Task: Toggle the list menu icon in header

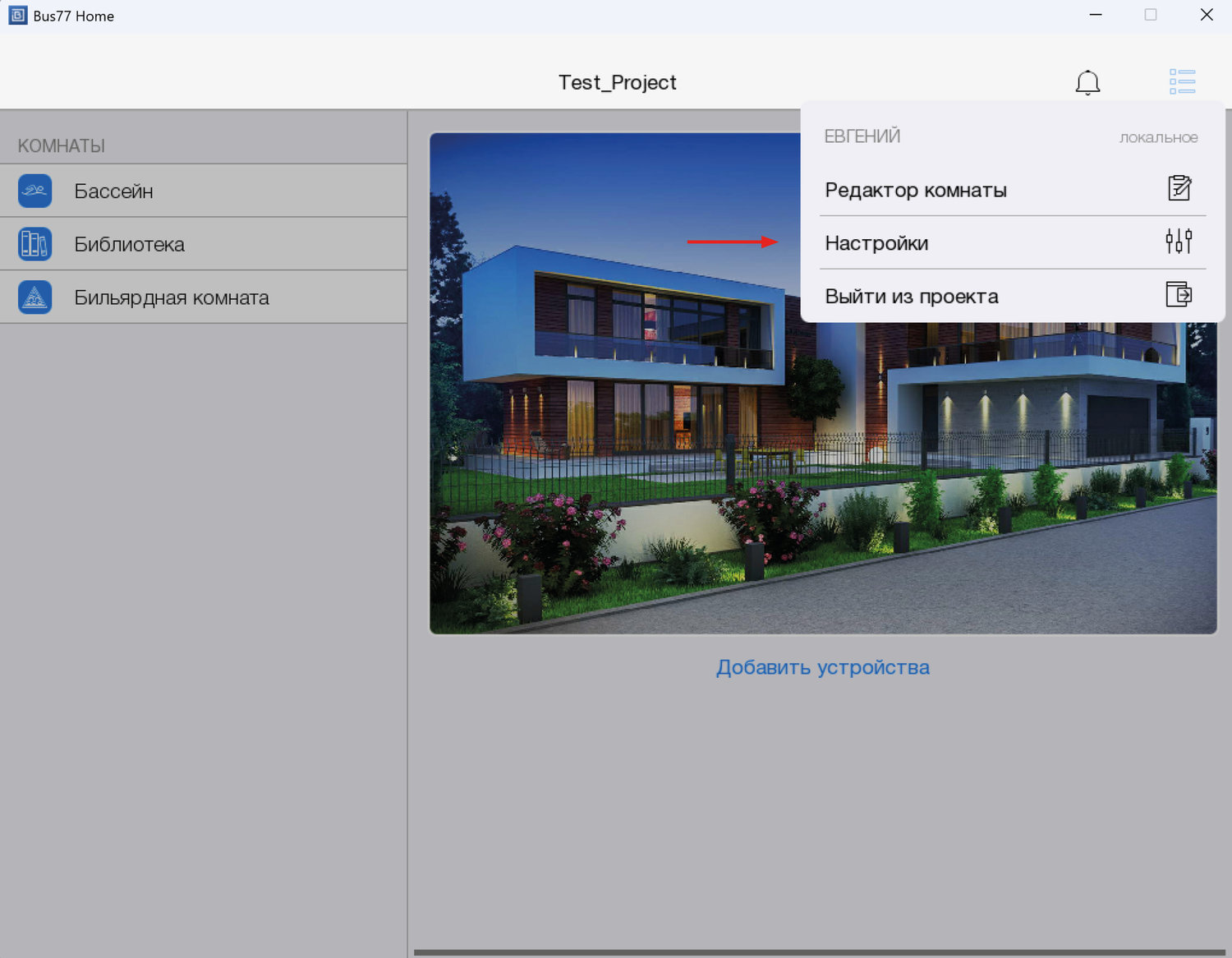Action: pyautogui.click(x=1182, y=81)
